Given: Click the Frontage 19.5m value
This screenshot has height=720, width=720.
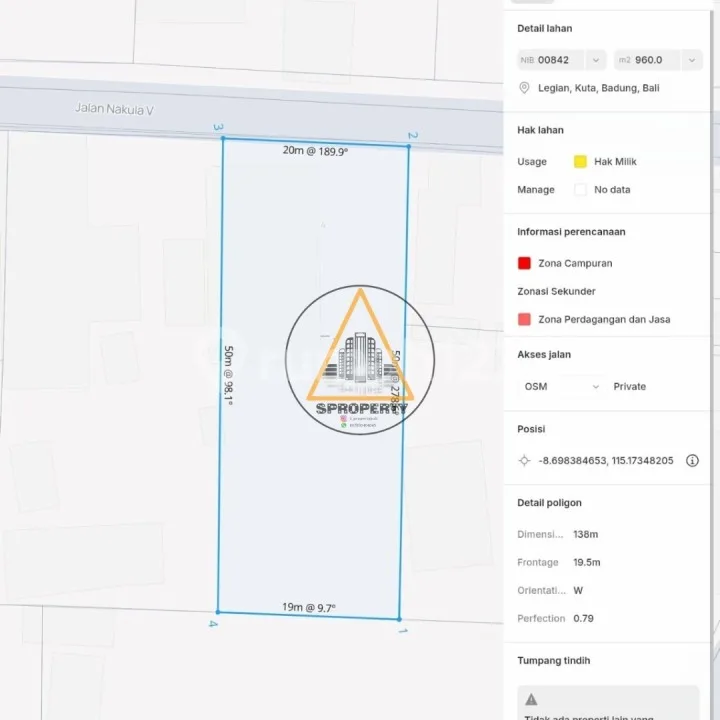Looking at the screenshot, I should coord(586,562).
